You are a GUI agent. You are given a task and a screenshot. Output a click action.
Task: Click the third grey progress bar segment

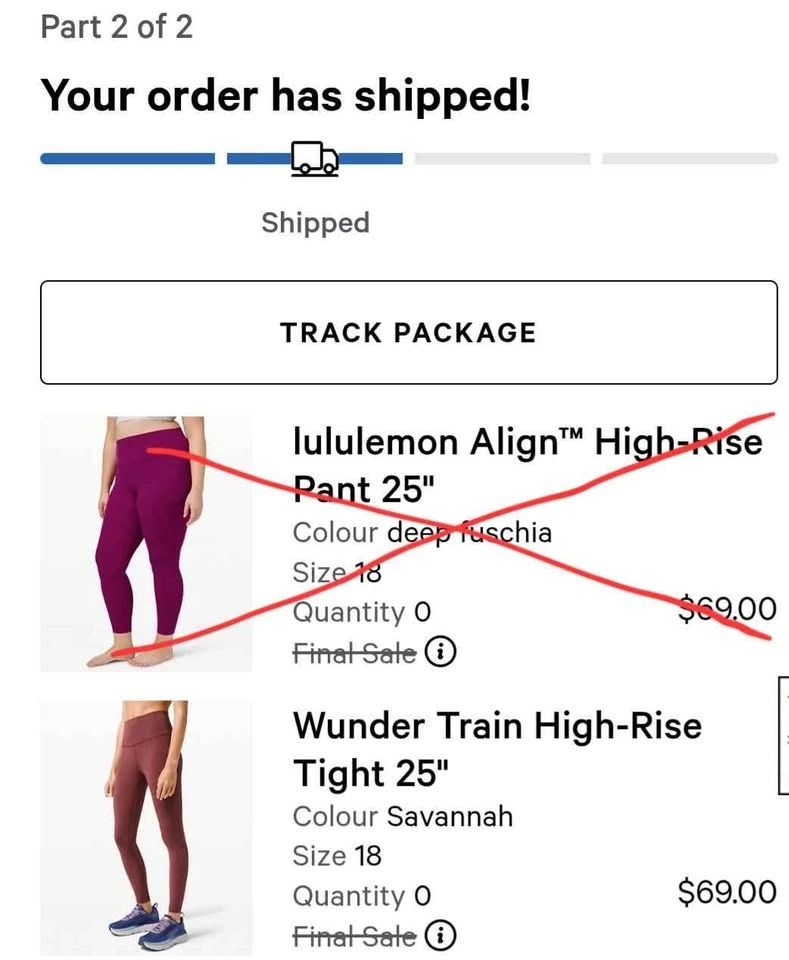click(503, 159)
